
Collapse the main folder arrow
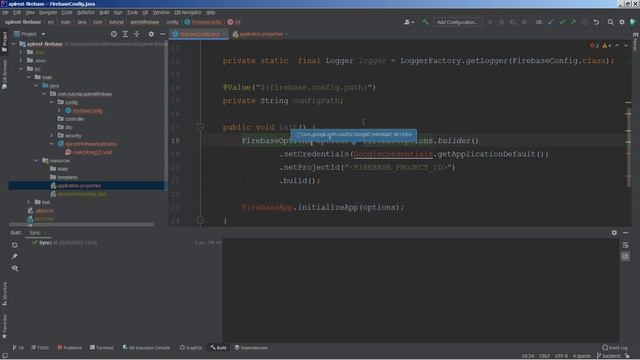(29, 77)
